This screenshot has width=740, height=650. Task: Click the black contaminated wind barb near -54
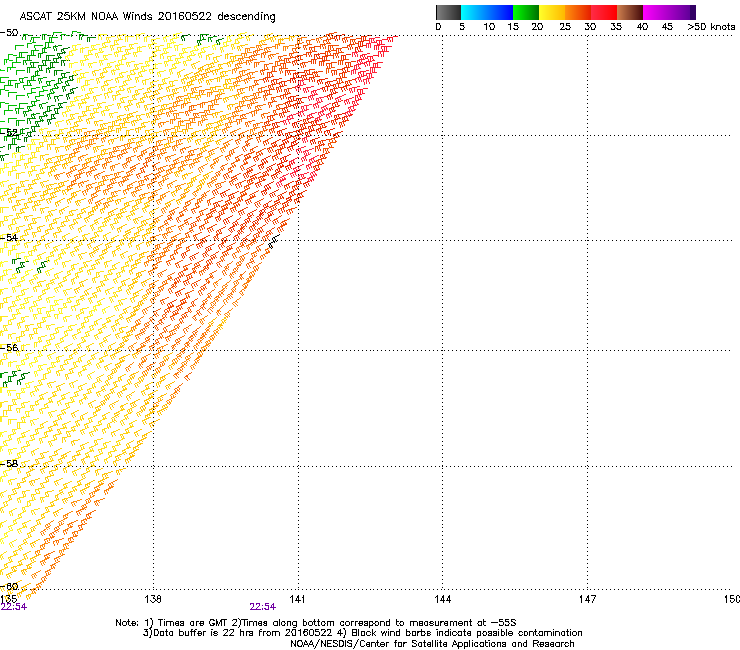click(x=274, y=241)
